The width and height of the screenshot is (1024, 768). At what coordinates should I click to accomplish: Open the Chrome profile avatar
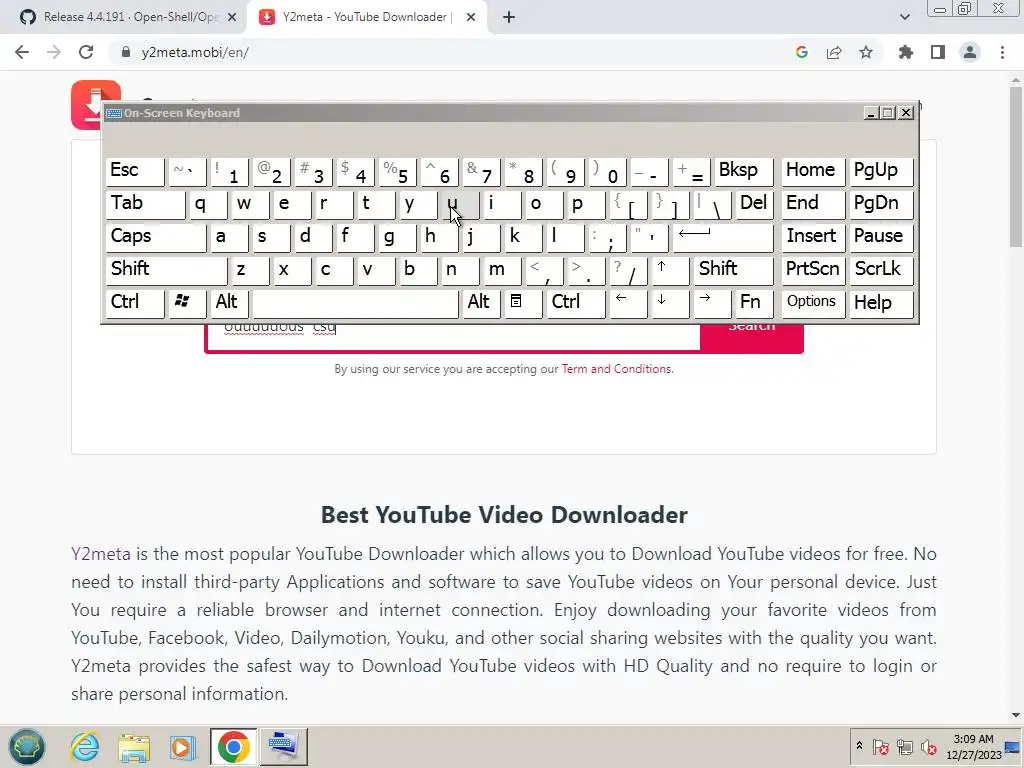coord(970,52)
